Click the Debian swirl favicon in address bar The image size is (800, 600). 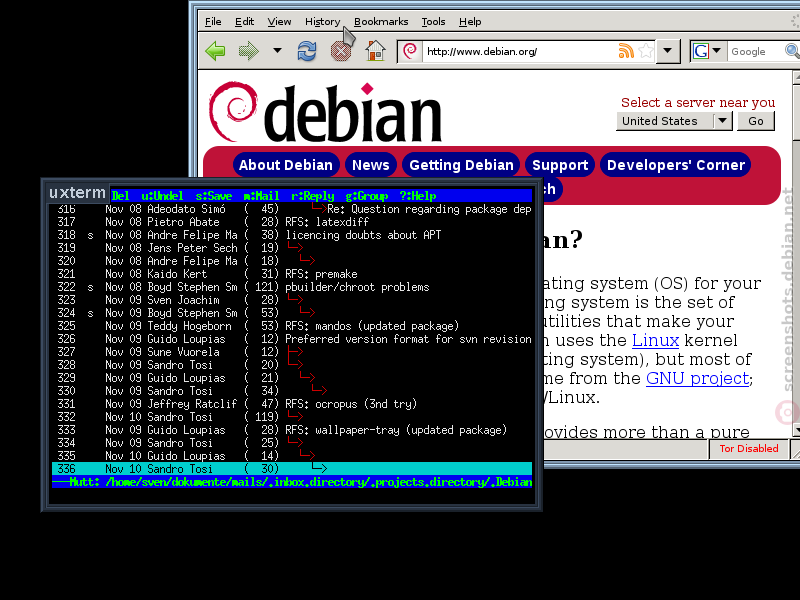tap(410, 51)
